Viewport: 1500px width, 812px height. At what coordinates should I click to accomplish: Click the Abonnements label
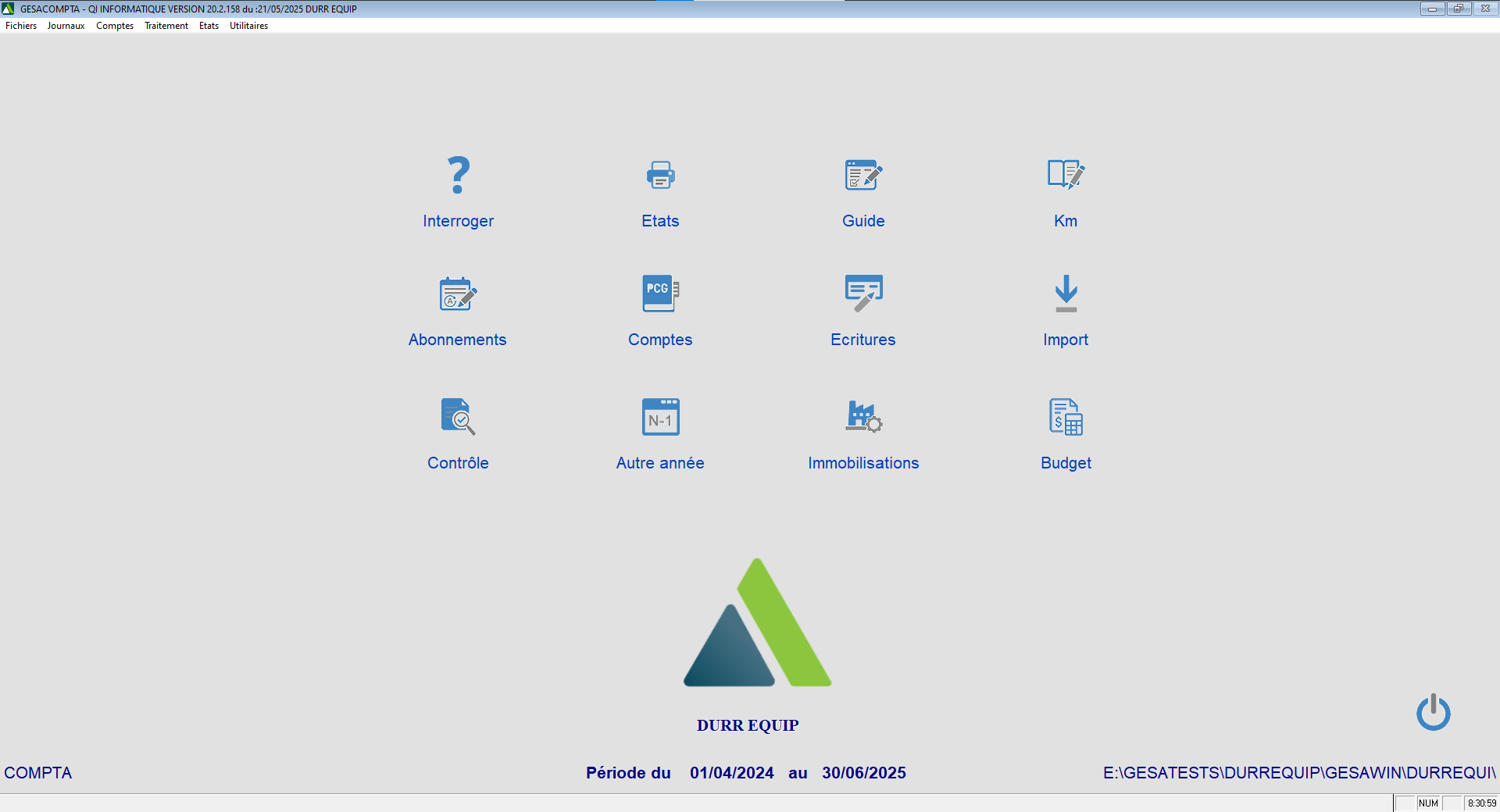(458, 340)
